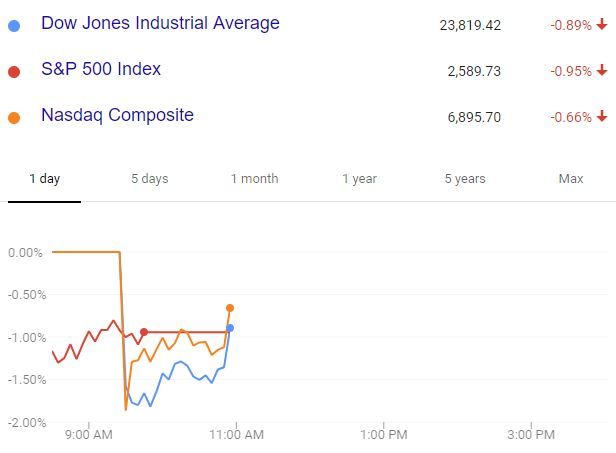Switch to the 1 month tab
616x453 pixels.
coord(254,179)
